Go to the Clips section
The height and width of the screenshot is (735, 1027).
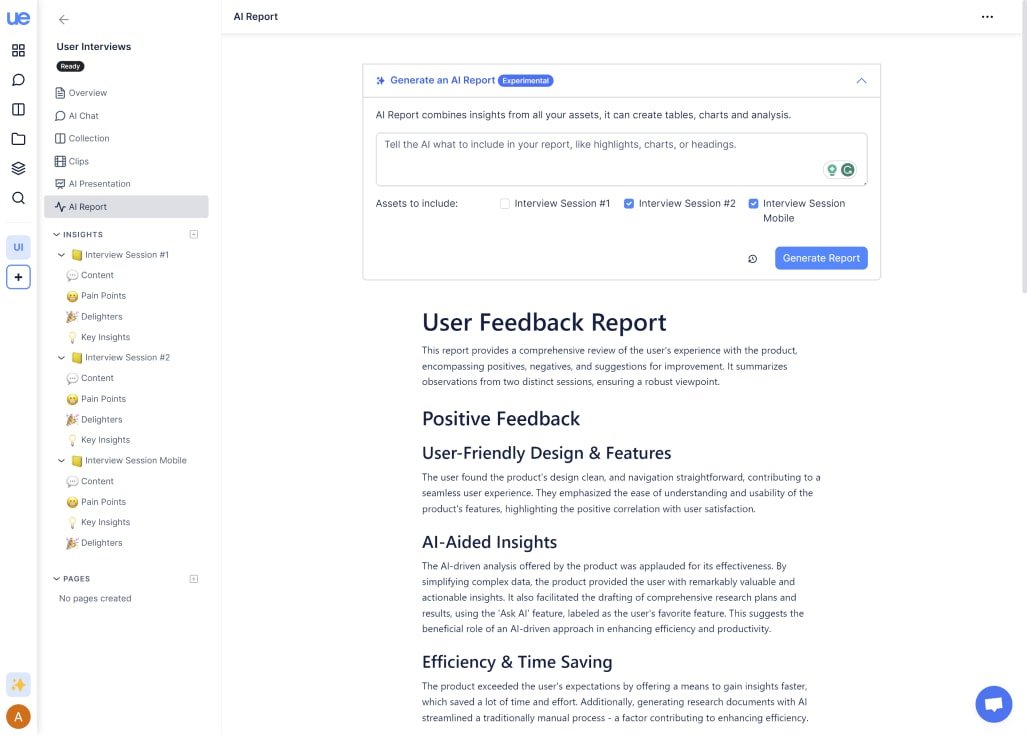pos(78,161)
